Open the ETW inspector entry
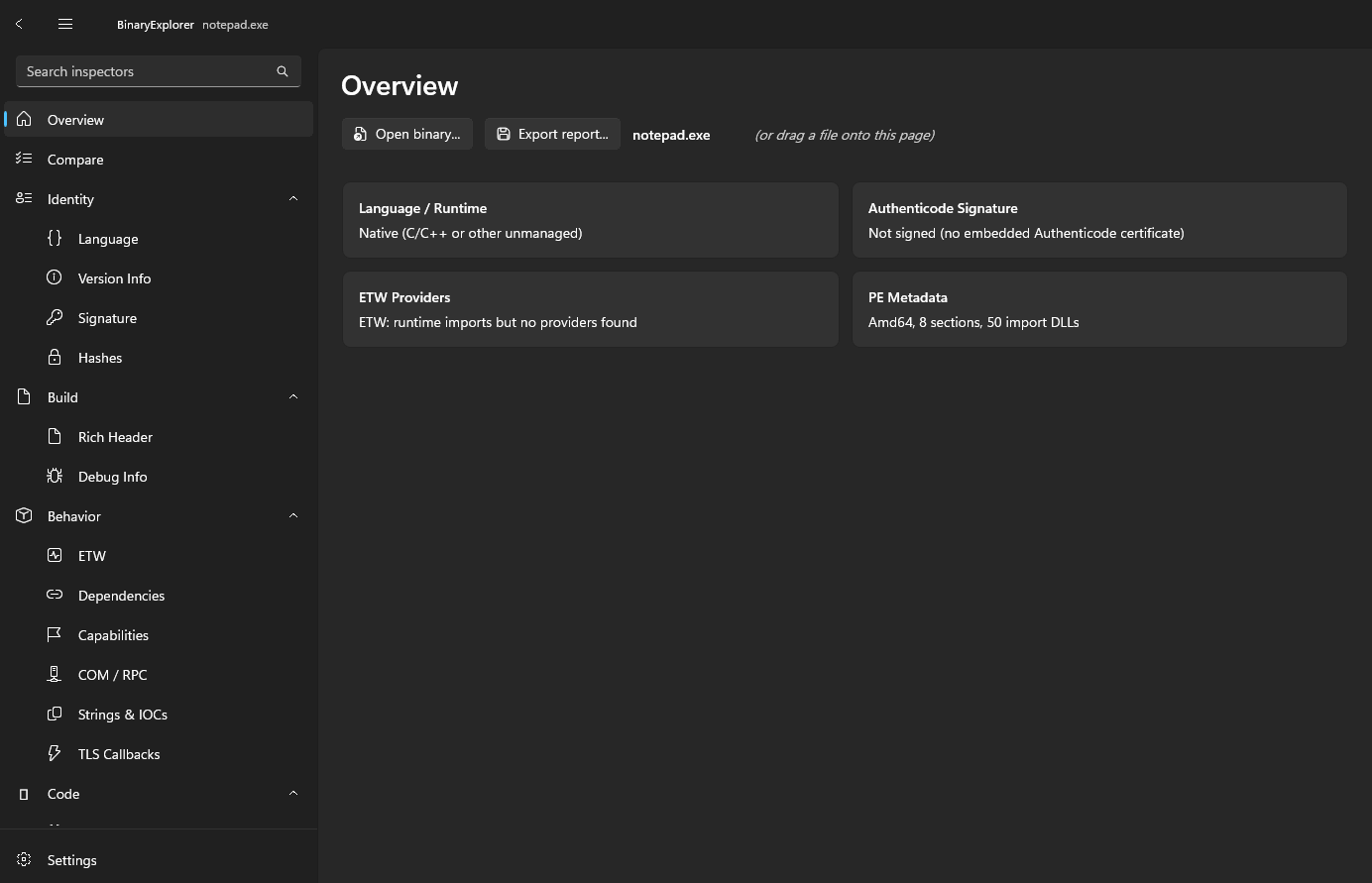This screenshot has height=883, width=1372. [x=159, y=555]
